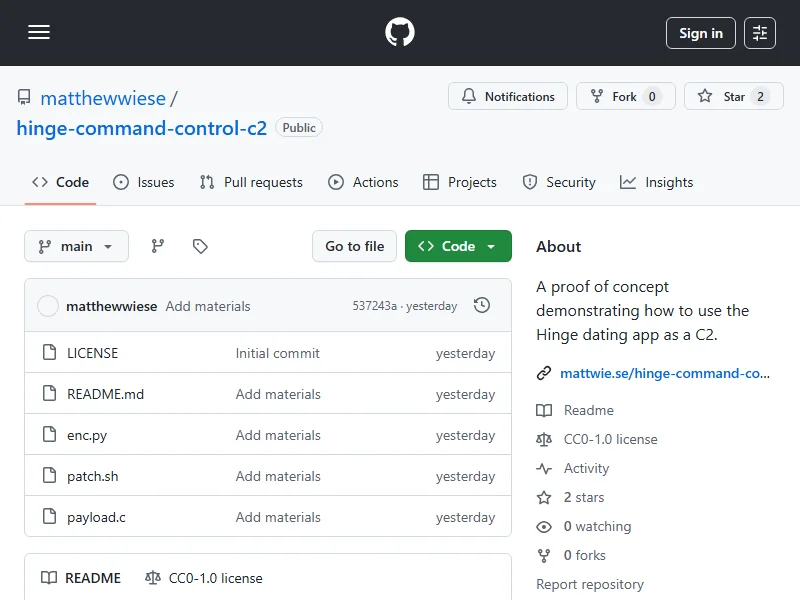This screenshot has width=800, height=600.
Task: Switch to the Issues tab
Action: [x=144, y=182]
